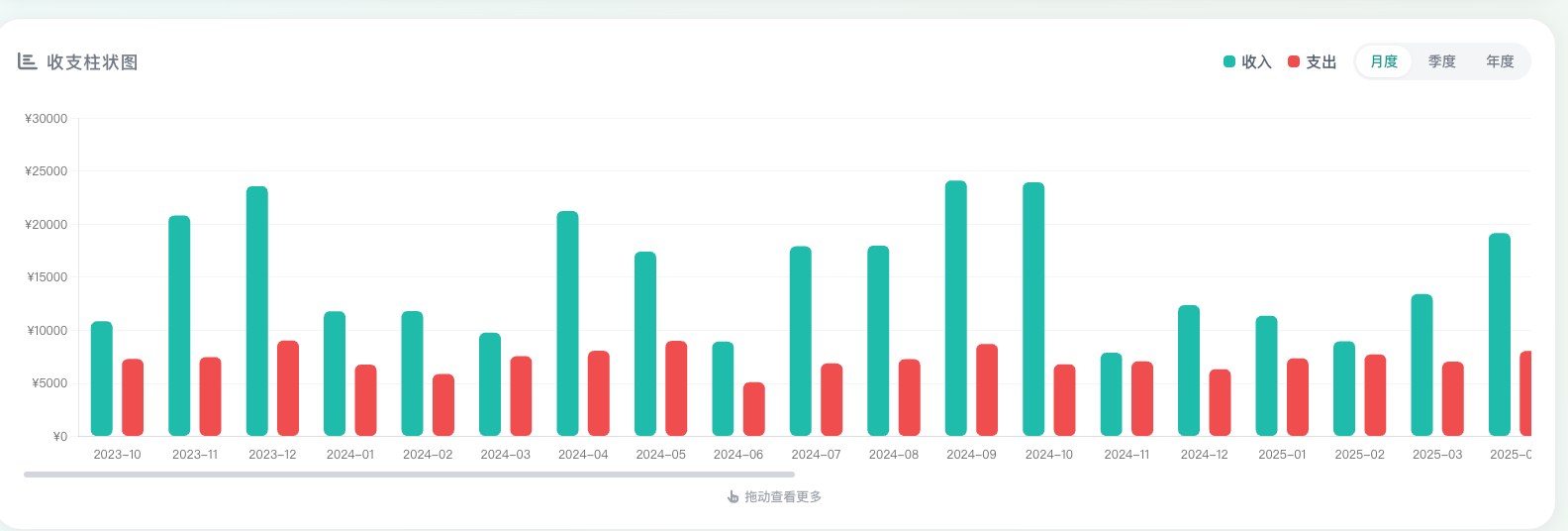Click the green income bar for 2025-02
1568x531 pixels.
(x=1344, y=388)
